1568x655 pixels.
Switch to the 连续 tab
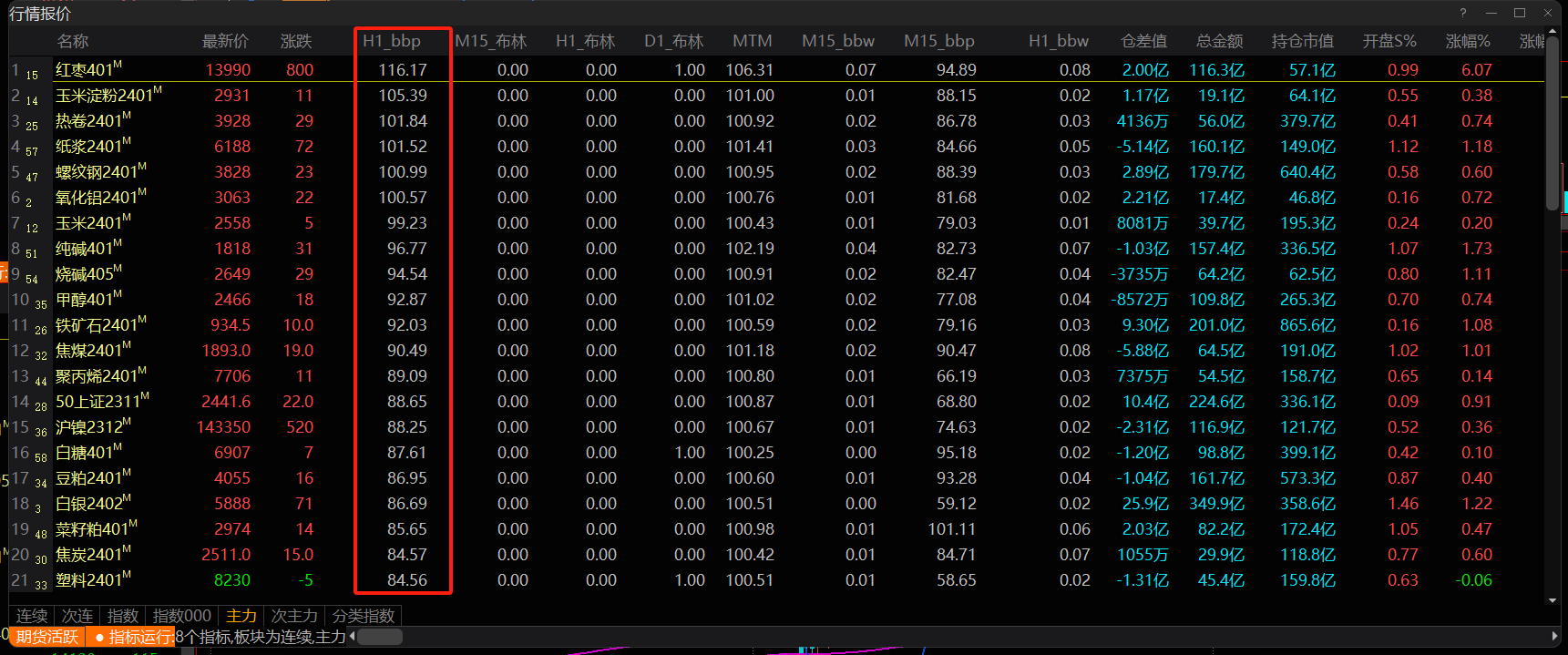(x=32, y=616)
